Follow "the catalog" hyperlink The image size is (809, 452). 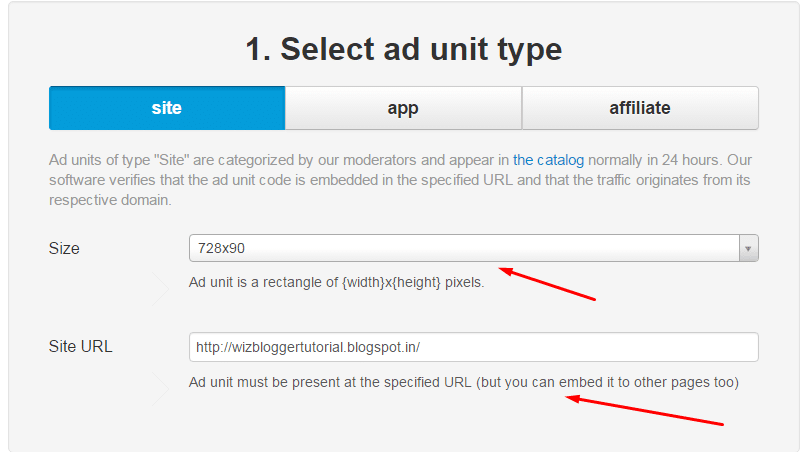pyautogui.click(x=549, y=160)
